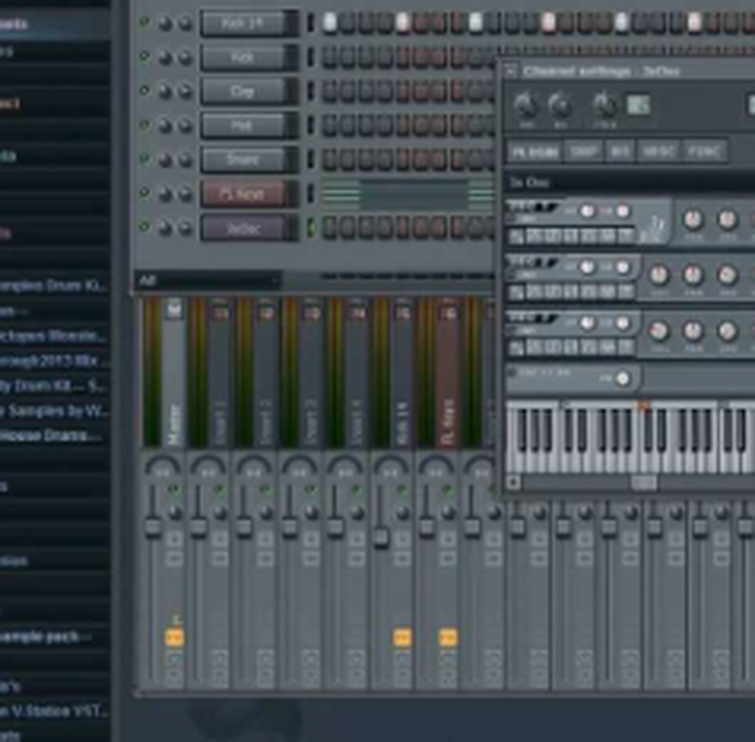Click the lit orange routing button on Master track
Image resolution: width=755 pixels, height=742 pixels.
[x=174, y=638]
